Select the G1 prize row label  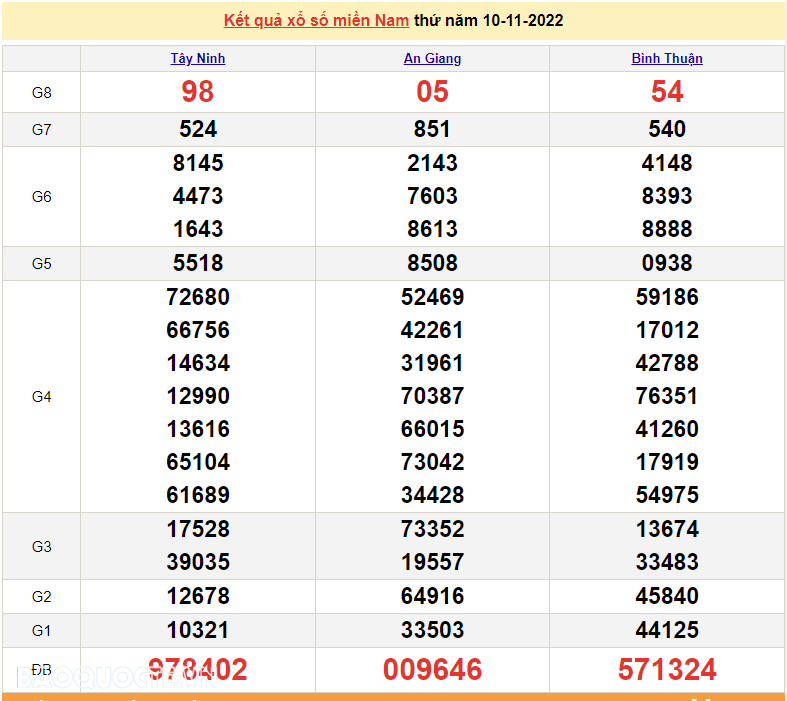point(41,631)
